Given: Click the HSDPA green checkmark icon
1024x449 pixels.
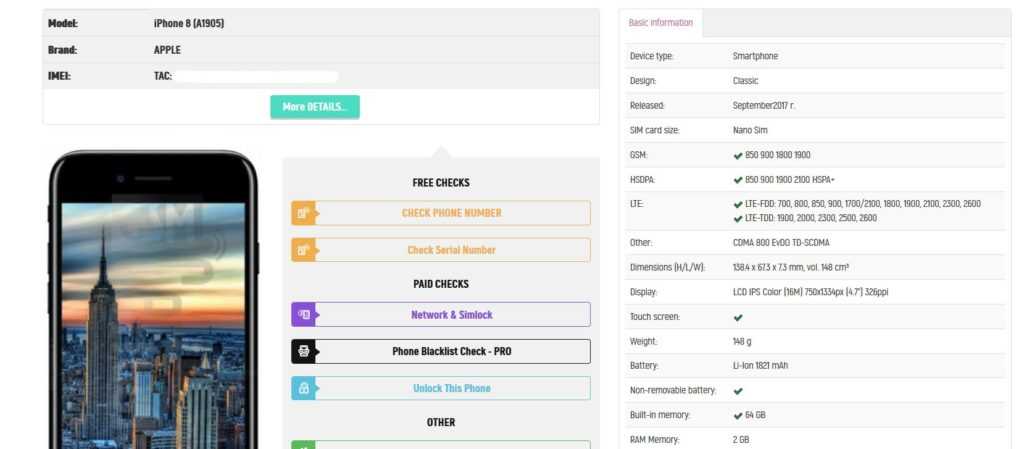Looking at the screenshot, I should (x=738, y=180).
